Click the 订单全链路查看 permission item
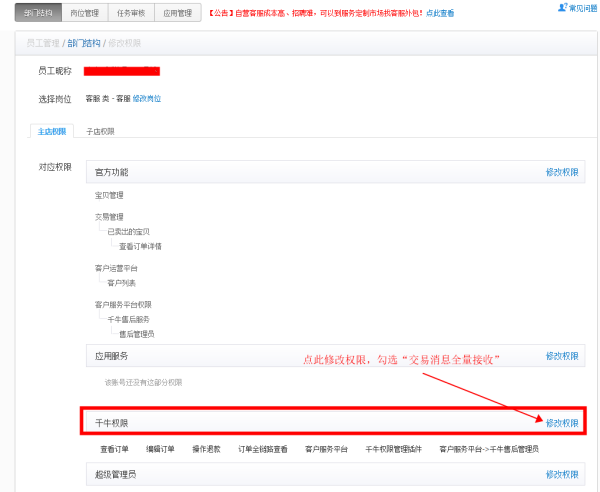600x492 pixels. coord(263,449)
